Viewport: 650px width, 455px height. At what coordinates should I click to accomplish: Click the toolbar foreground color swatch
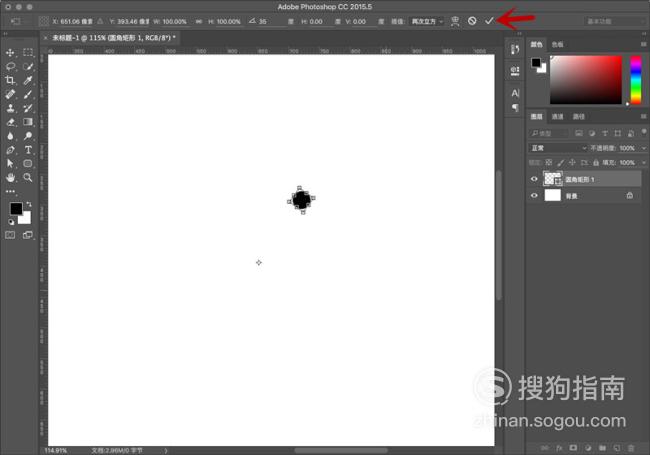[16, 208]
